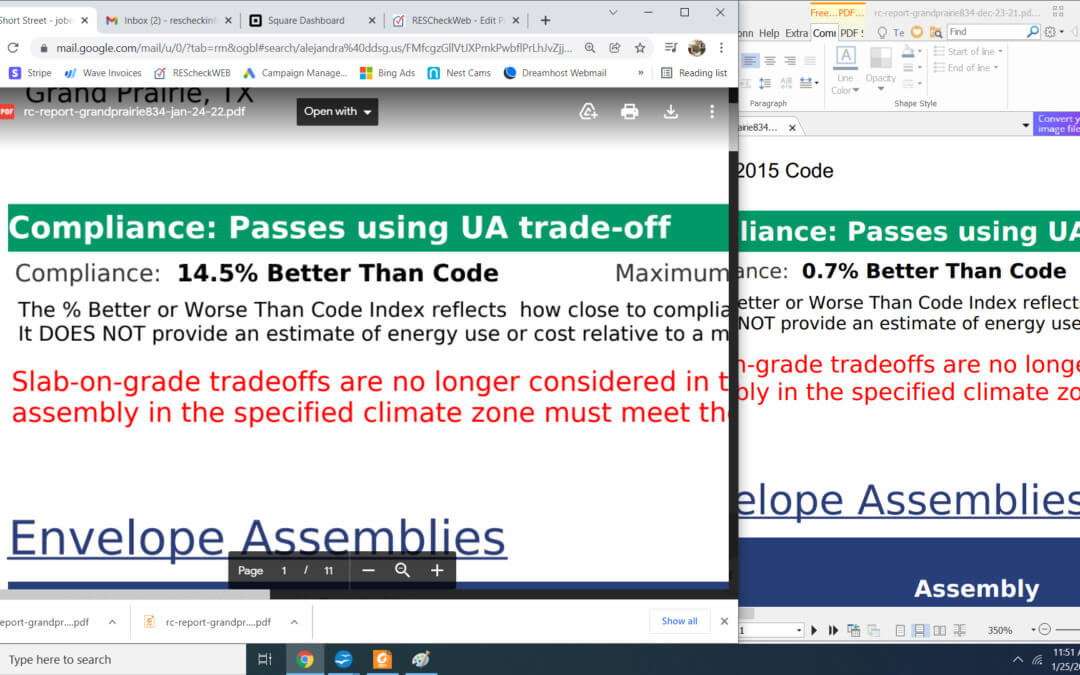Open the Help menu in PDF editor
1080x675 pixels.
(x=769, y=33)
